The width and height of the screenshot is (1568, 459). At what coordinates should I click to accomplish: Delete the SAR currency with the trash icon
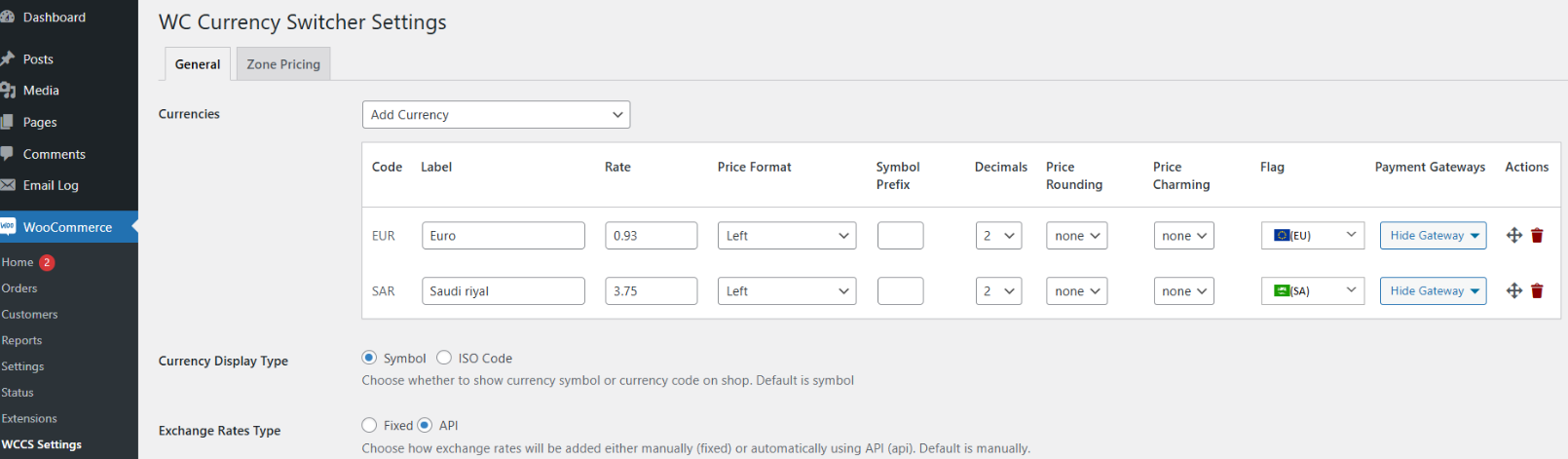pos(1537,290)
